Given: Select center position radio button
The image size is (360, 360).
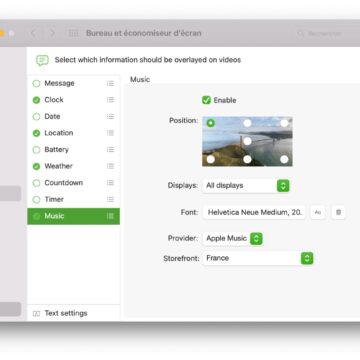Looking at the screenshot, I should point(247,141).
